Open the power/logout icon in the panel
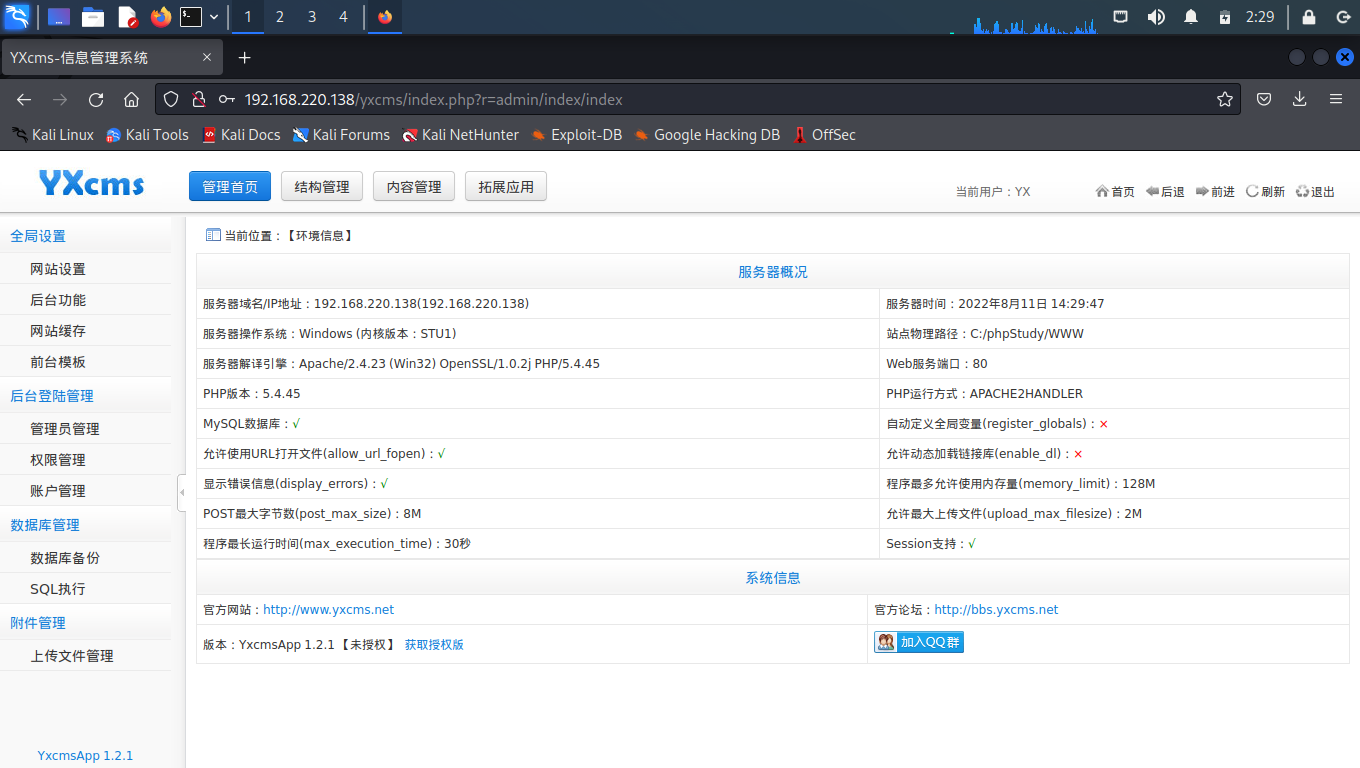Image resolution: width=1360 pixels, height=768 pixels. point(1342,17)
